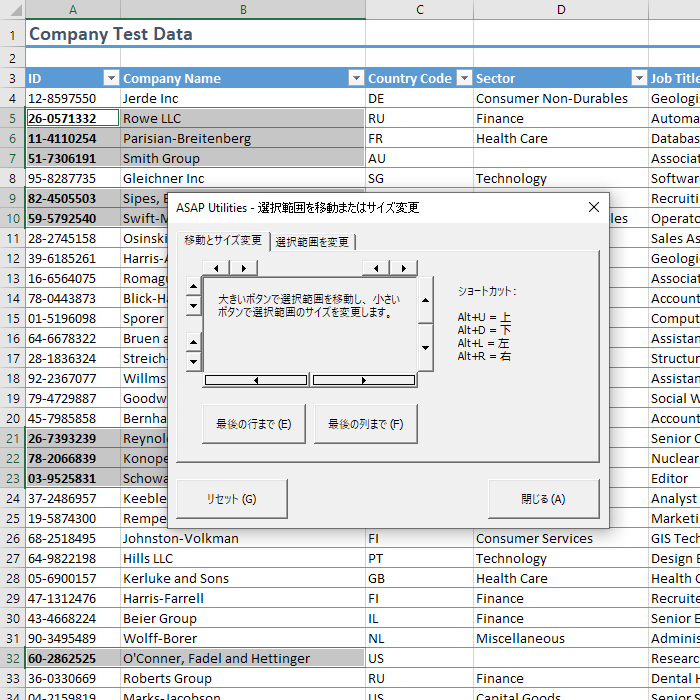Click country code SG cell
The image size is (700, 700).
click(420, 179)
